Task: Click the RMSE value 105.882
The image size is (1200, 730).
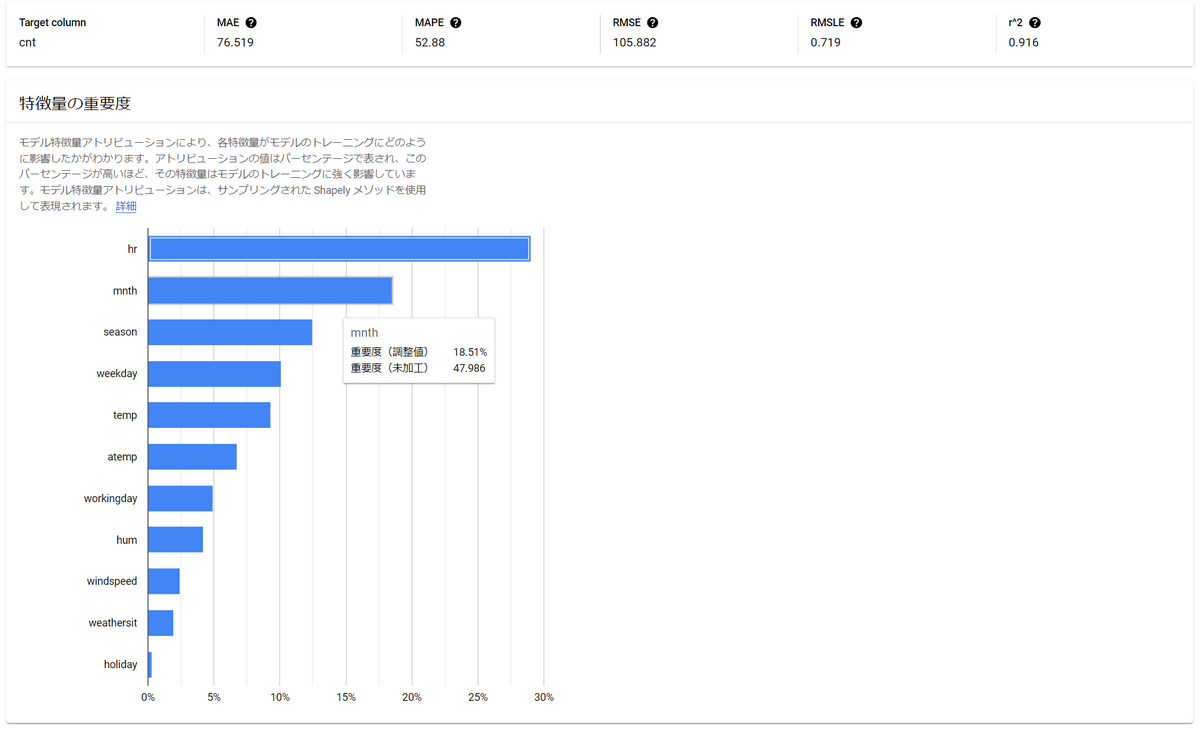Action: tap(635, 43)
